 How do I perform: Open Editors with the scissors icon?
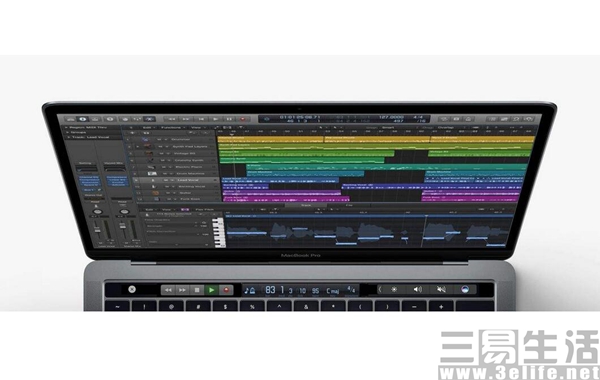coord(150,119)
